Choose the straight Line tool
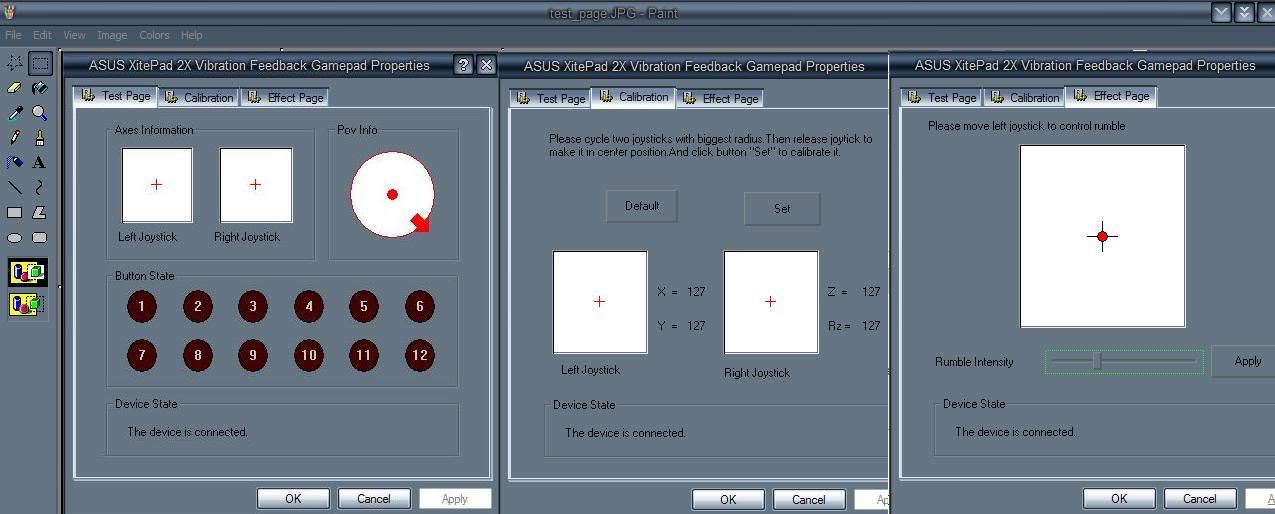Image resolution: width=1275 pixels, height=514 pixels. [x=15, y=187]
